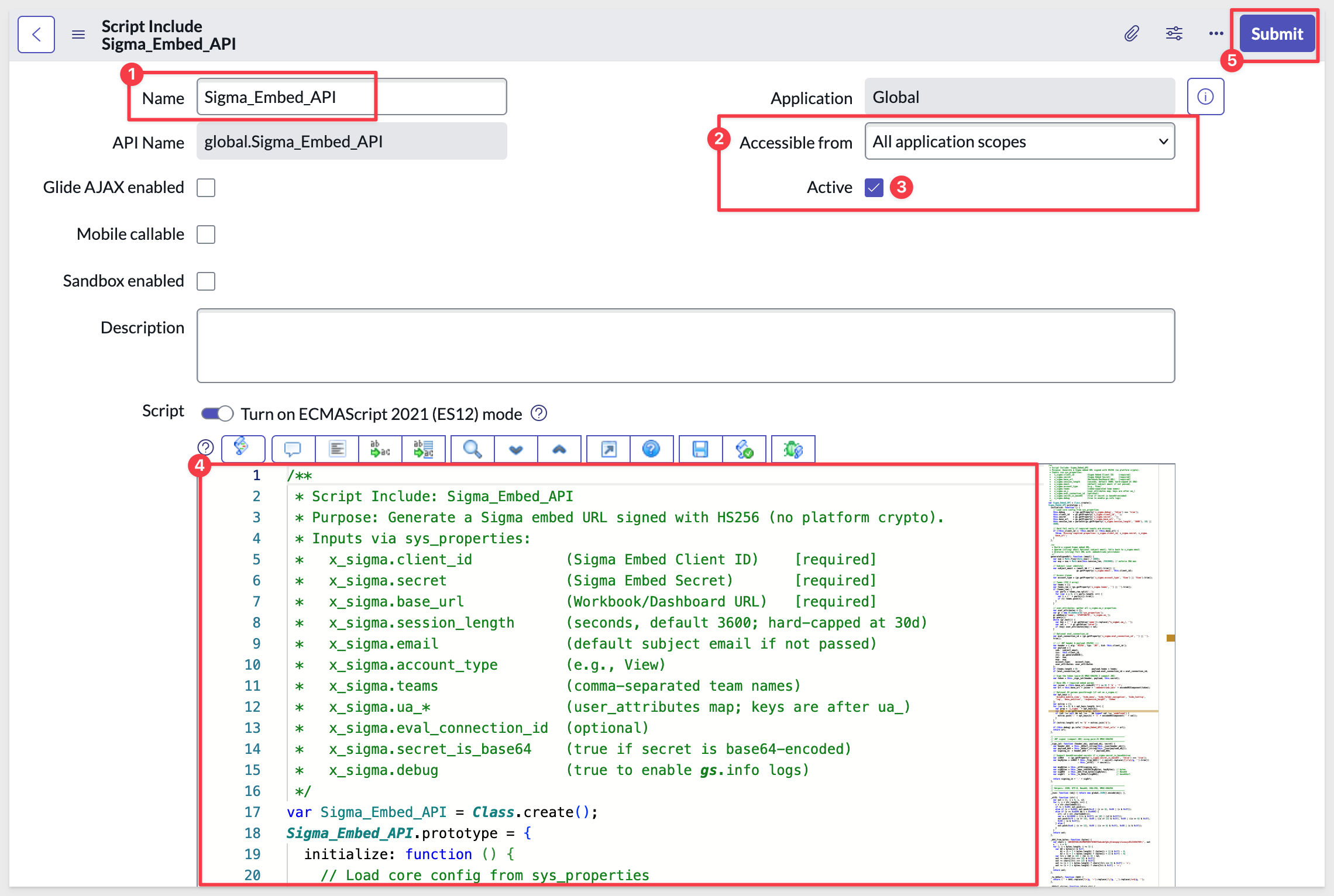The image size is (1334, 896).
Task: Click the 'x_sigma.debug' comment line
Action: [552, 770]
